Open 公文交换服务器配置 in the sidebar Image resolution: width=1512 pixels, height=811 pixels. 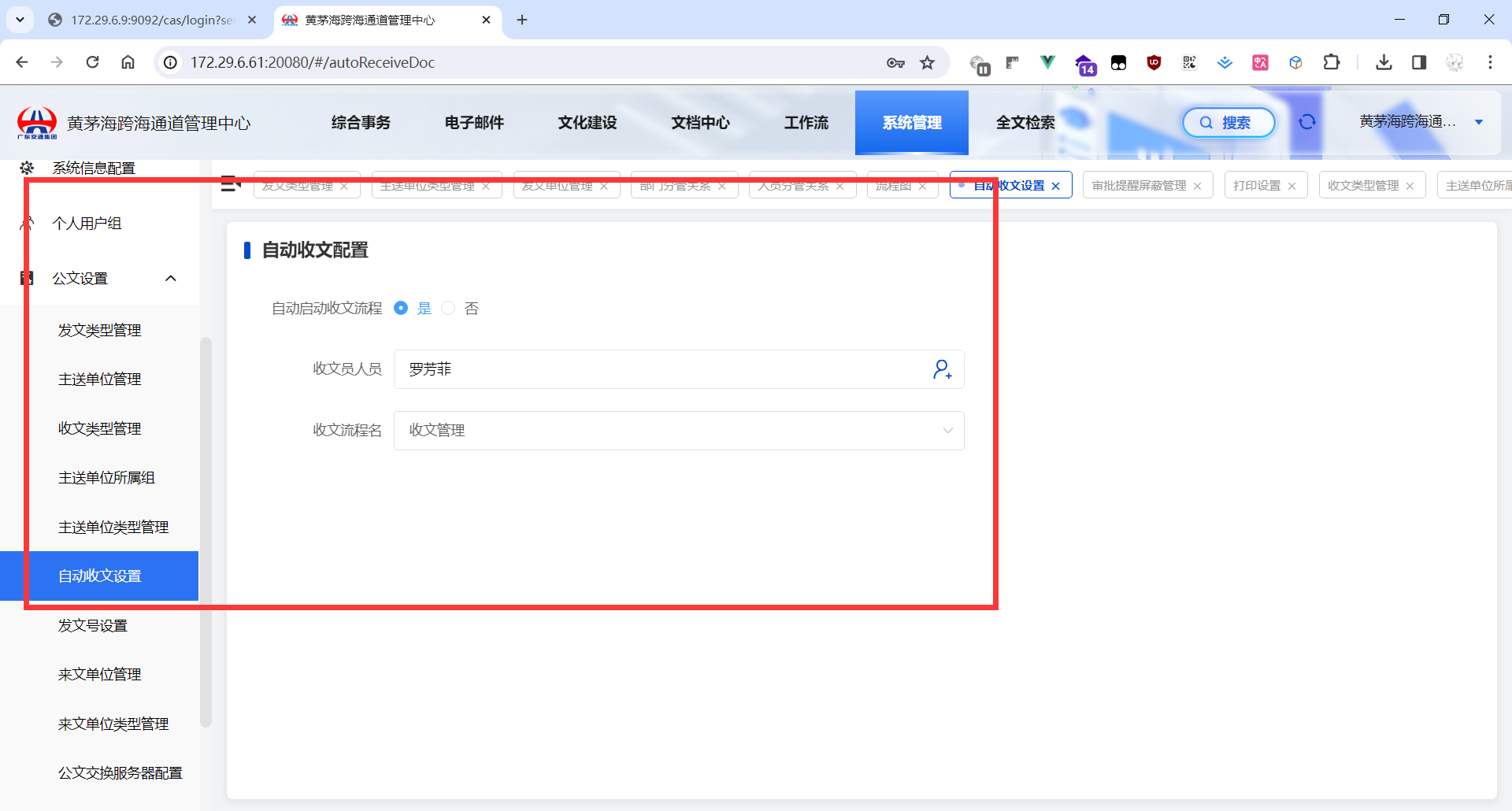pos(100,773)
